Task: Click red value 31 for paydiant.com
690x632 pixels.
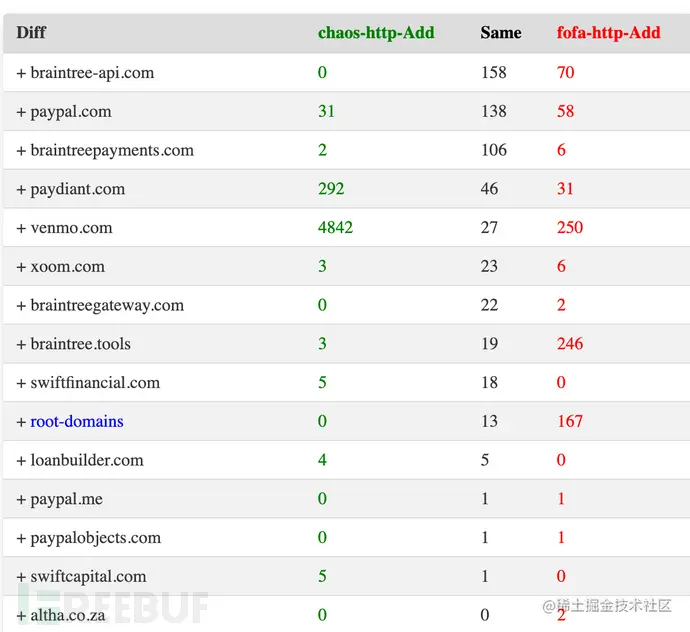Action: (x=565, y=189)
